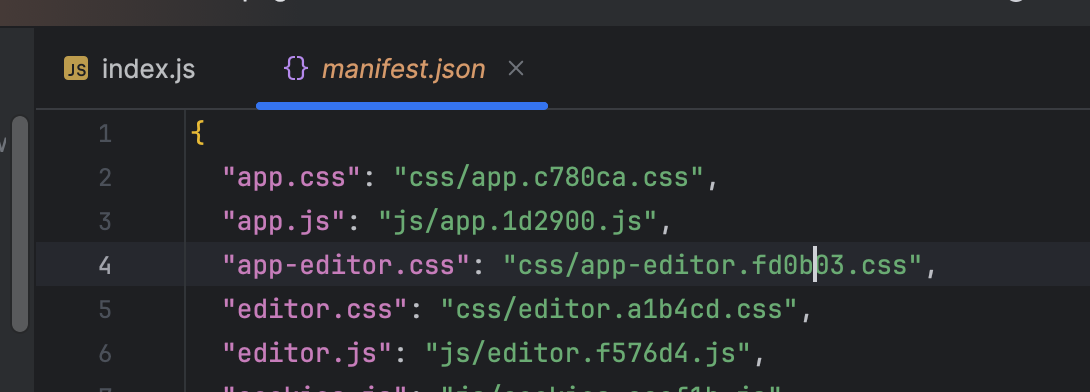
Task: Click the "app.css" key
Action: tap(292, 178)
